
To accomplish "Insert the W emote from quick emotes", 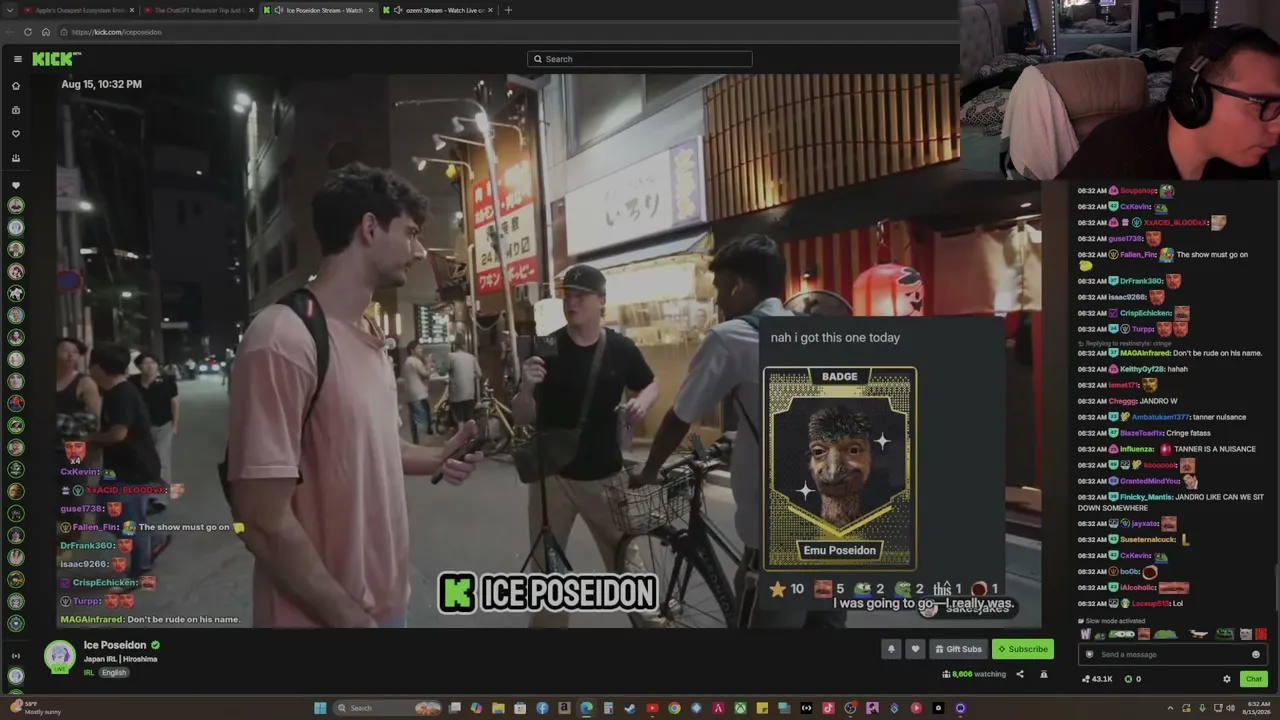I will 1086,634.
